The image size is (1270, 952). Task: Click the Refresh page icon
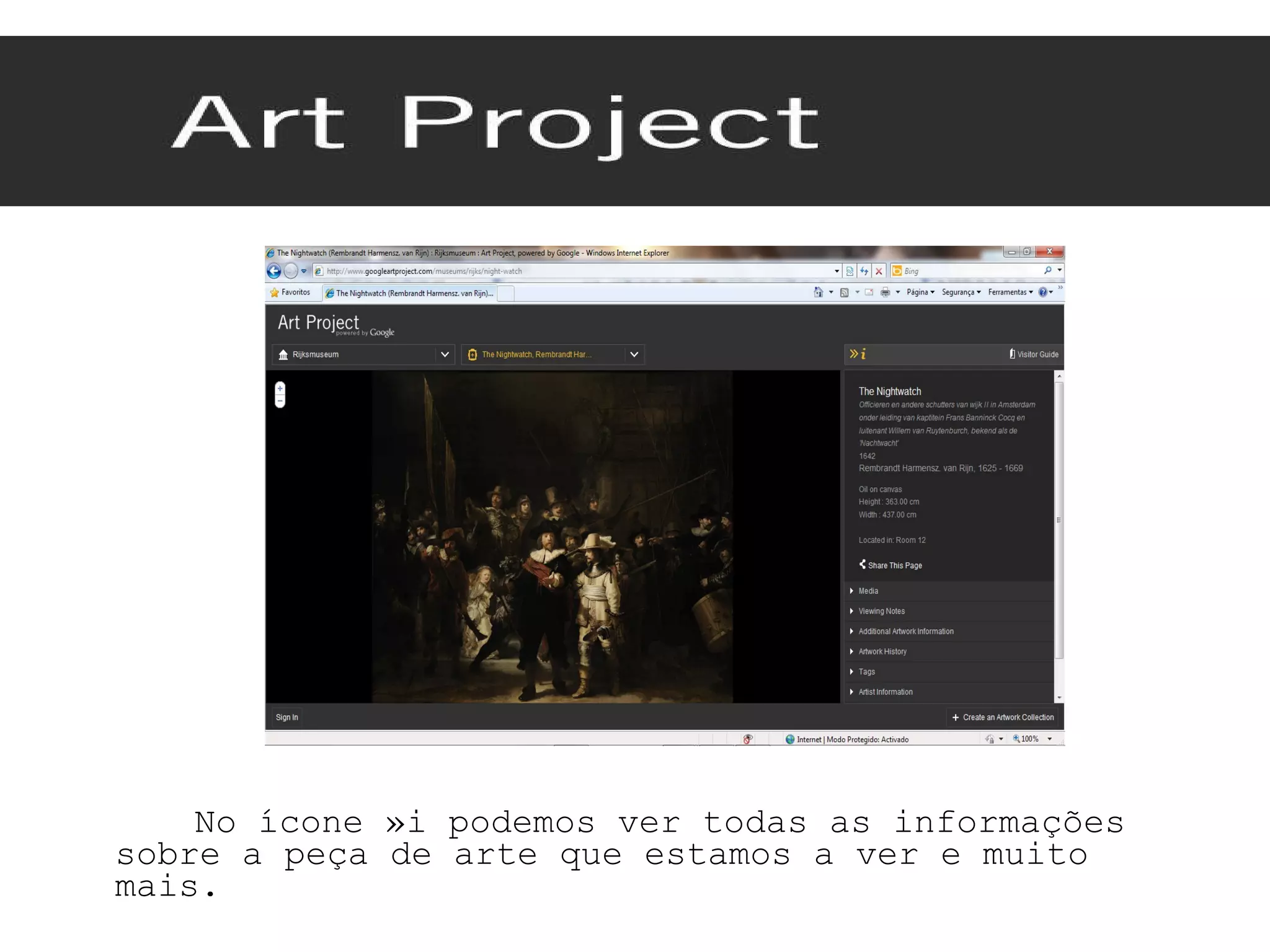pyautogui.click(x=864, y=271)
